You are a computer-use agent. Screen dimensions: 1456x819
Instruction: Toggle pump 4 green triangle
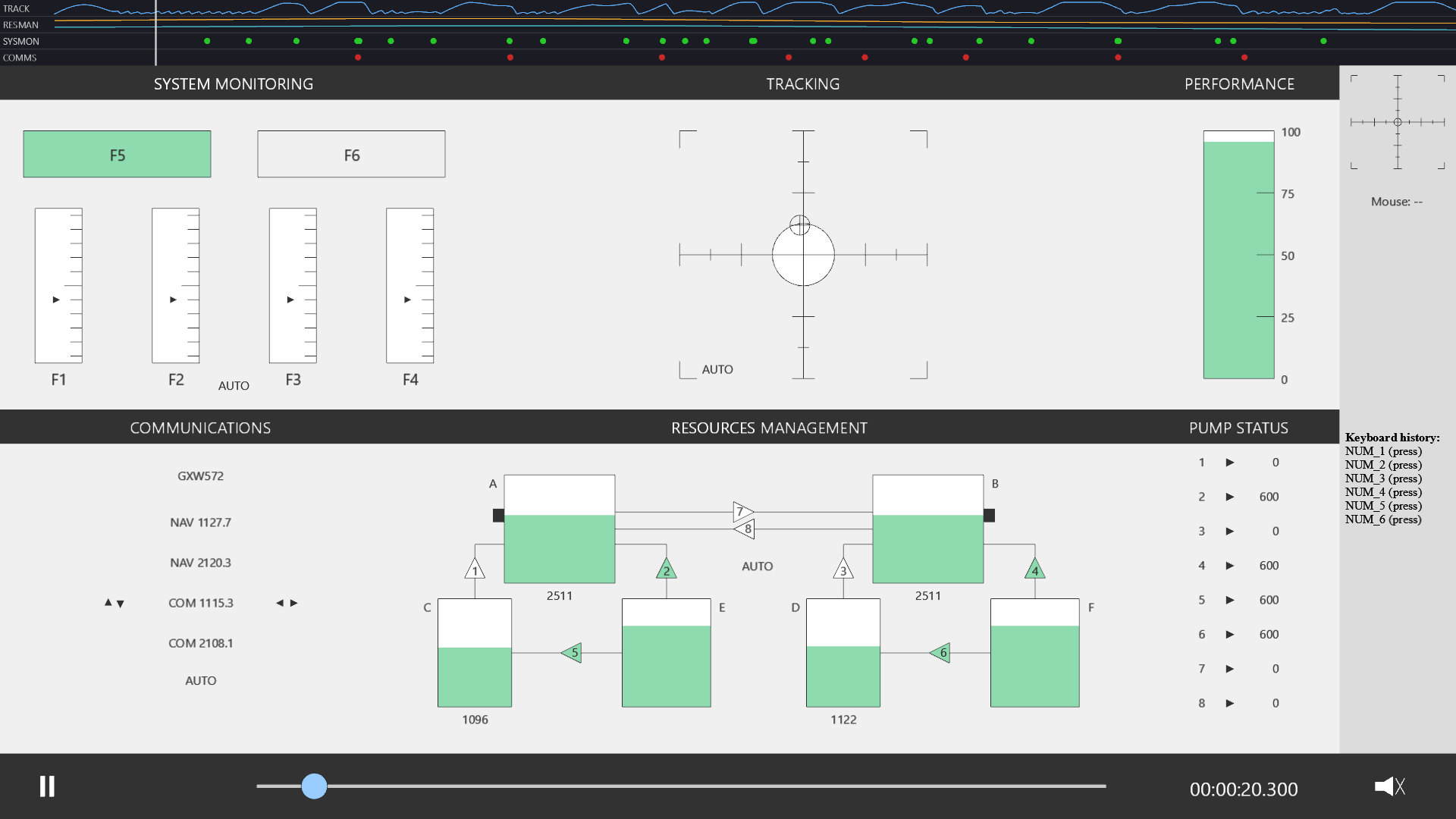1035,569
